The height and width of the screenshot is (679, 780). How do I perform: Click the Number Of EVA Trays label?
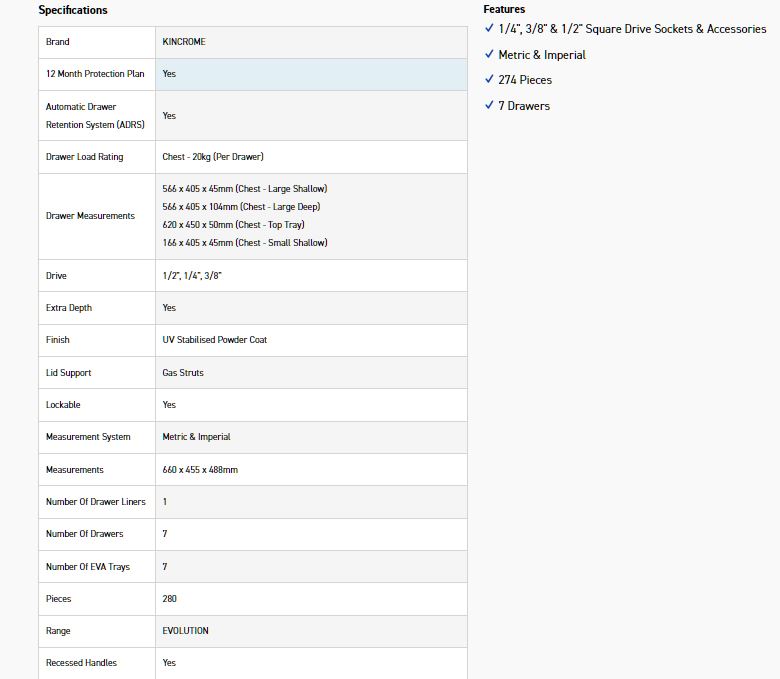coord(88,567)
